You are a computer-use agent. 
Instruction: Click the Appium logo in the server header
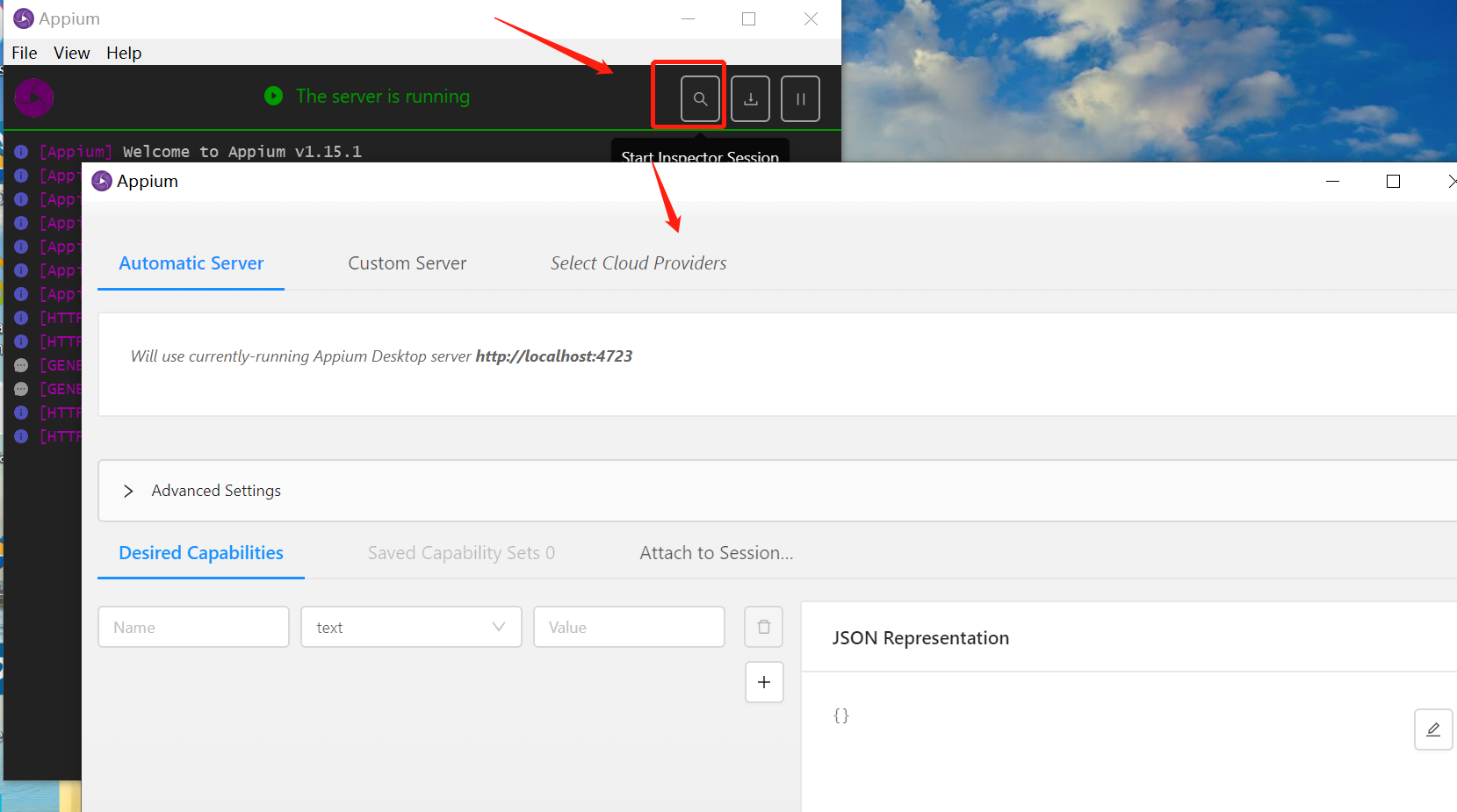[34, 97]
